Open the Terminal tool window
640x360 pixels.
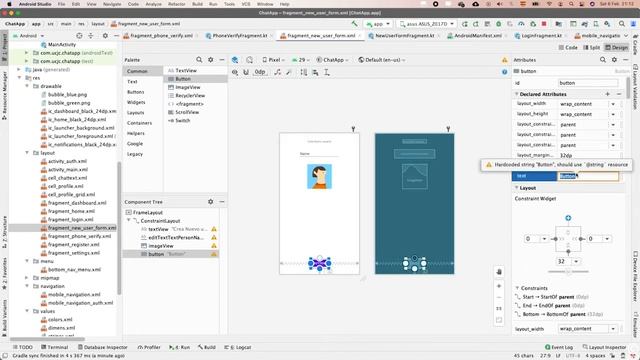(x=54, y=347)
